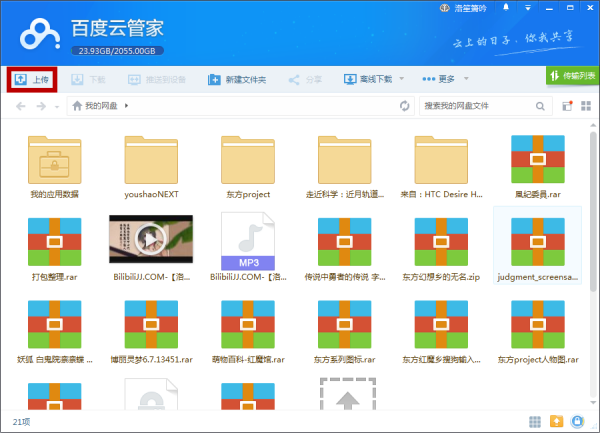The width and height of the screenshot is (600, 433).
Task: Open navigation history dropdown beside forward arrow
Action: pyautogui.click(x=57, y=107)
